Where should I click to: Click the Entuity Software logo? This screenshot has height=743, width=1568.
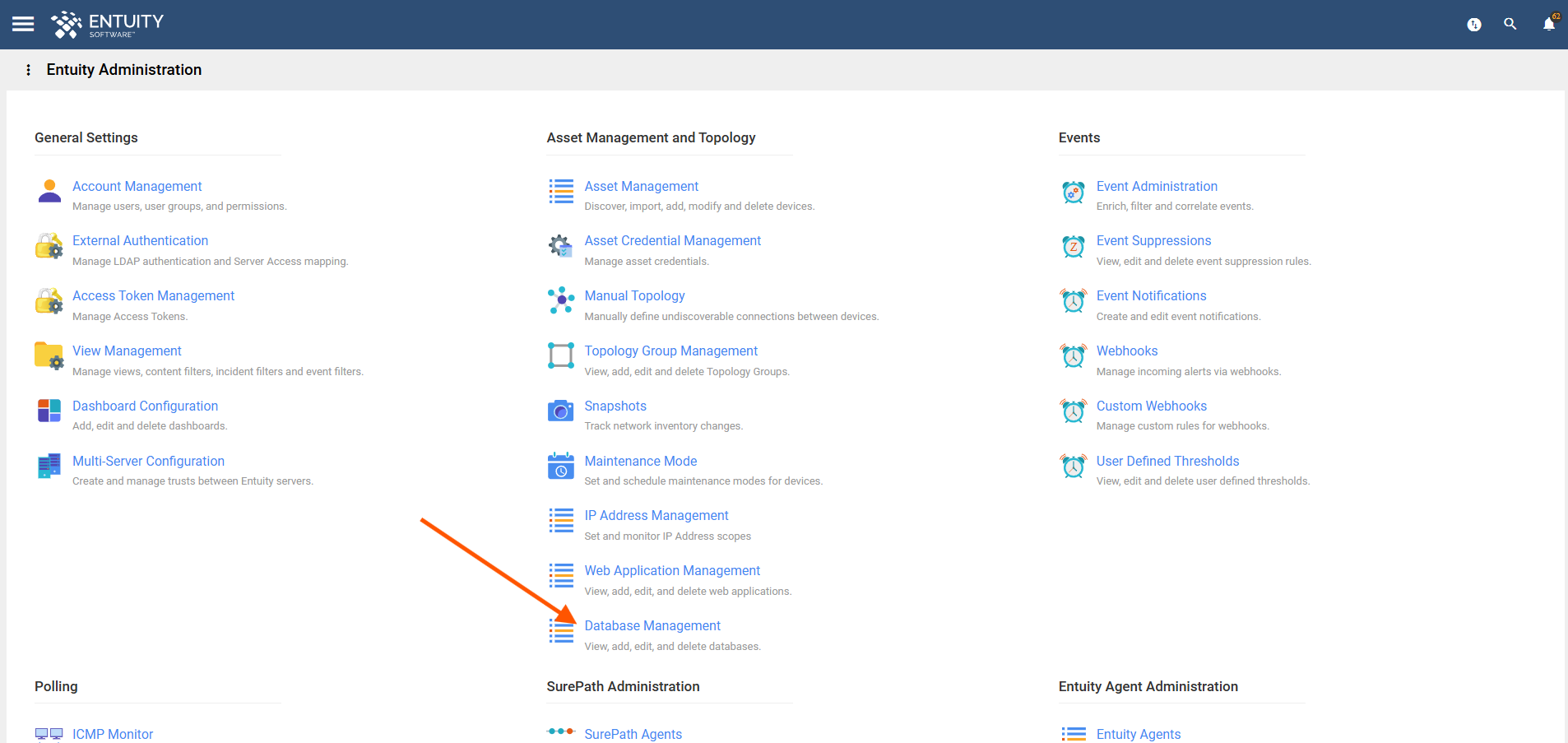click(x=107, y=25)
